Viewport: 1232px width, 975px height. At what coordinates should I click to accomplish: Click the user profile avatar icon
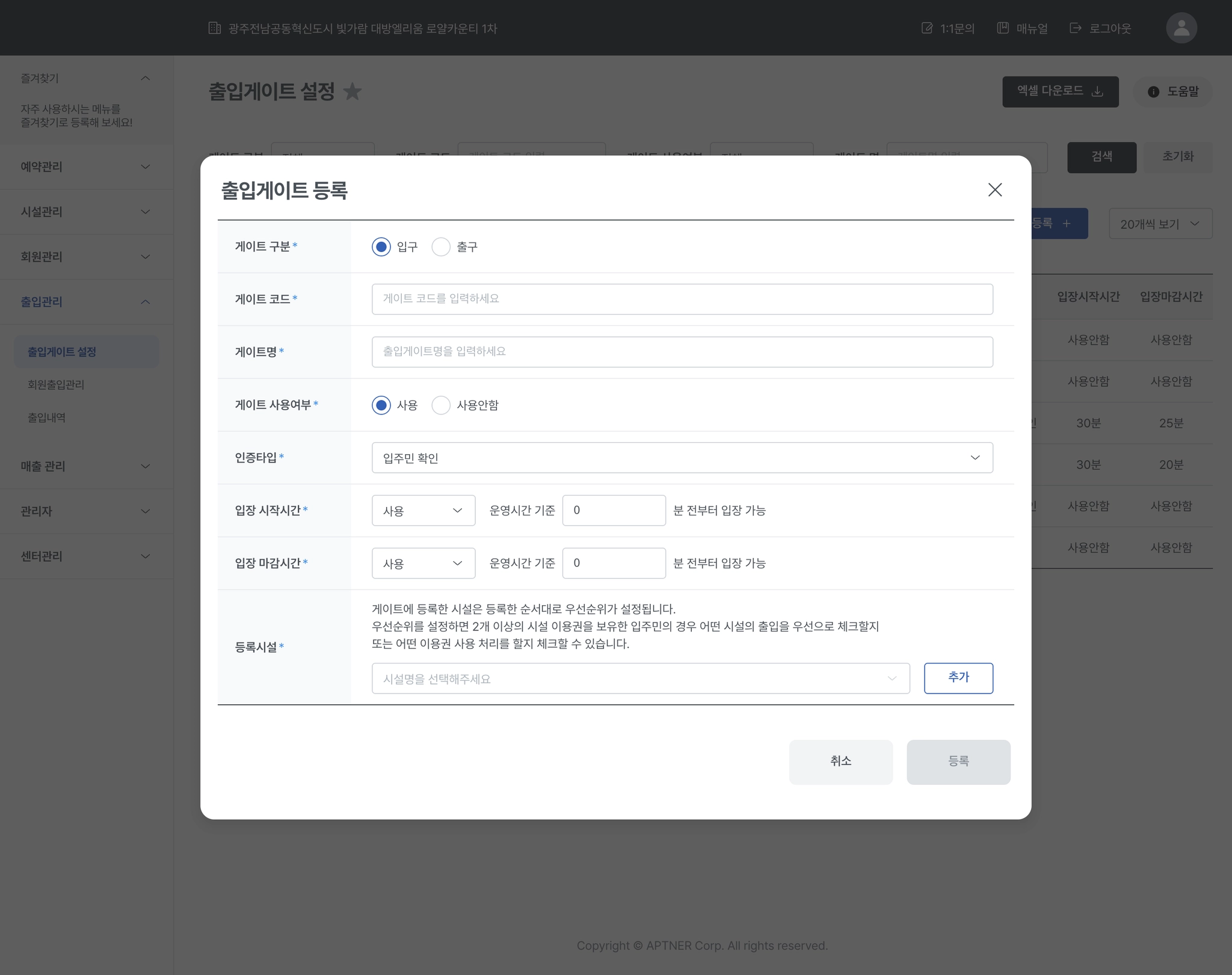[1181, 28]
